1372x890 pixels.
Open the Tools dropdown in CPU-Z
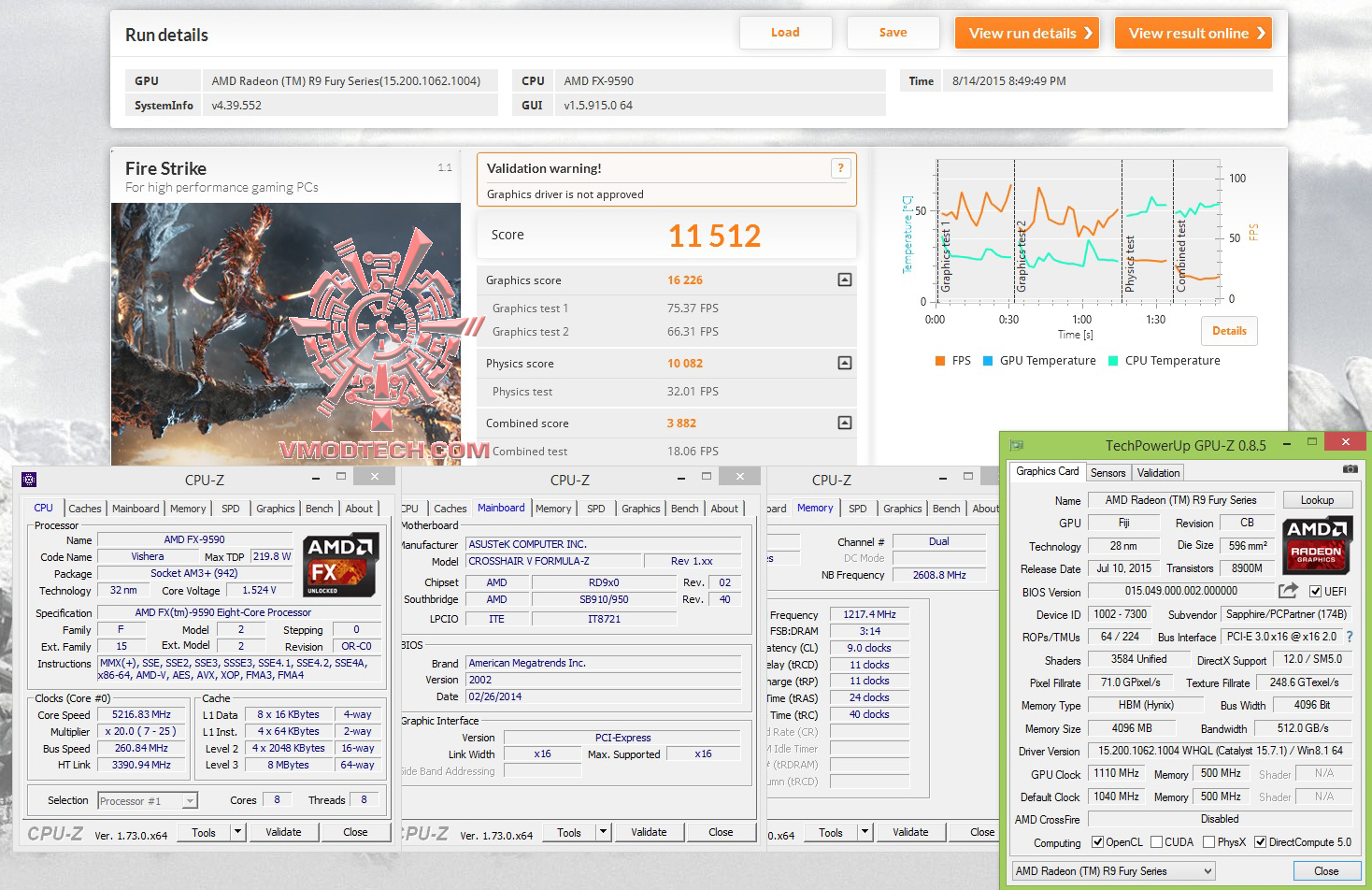[x=237, y=832]
